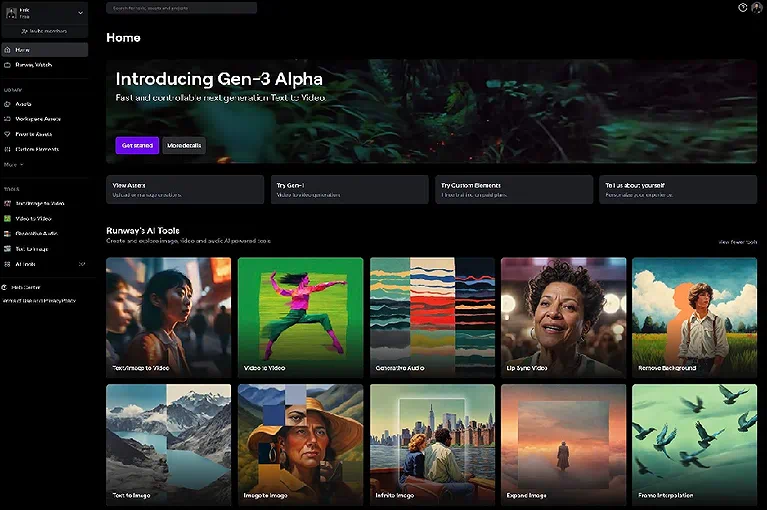Open the Frame Interpolation tool thumbnail
Screen dimensions: 768x510
pos(695,445)
